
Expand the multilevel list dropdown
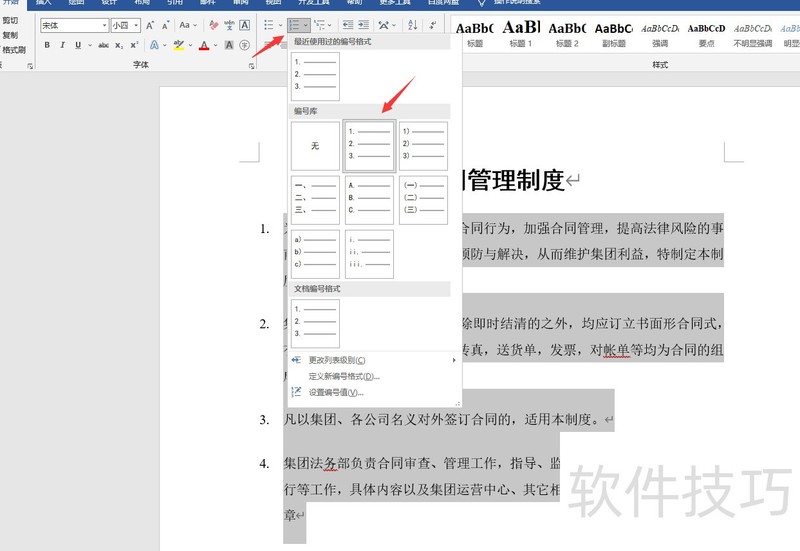pyautogui.click(x=324, y=25)
